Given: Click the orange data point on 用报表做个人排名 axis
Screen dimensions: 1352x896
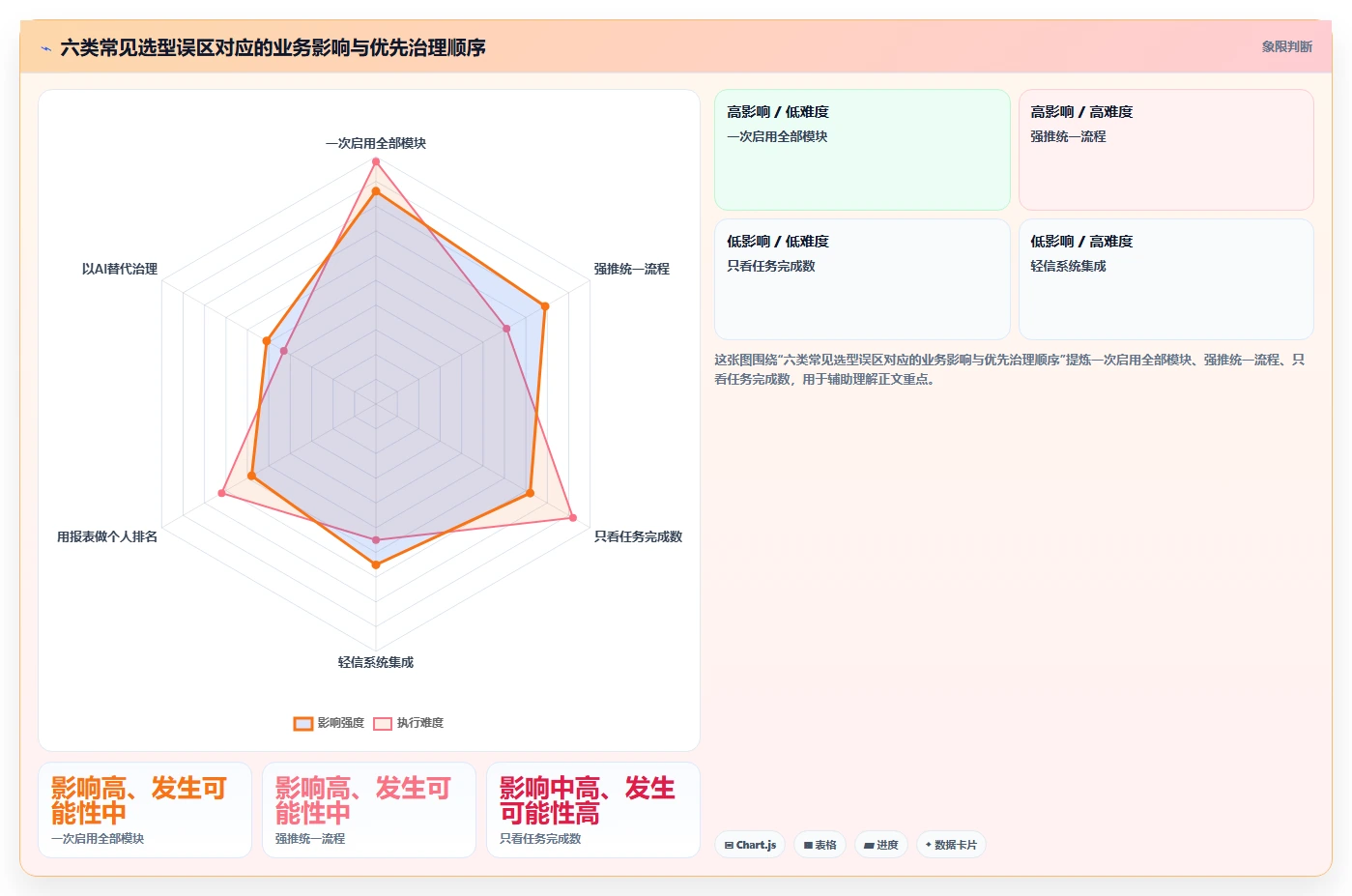Looking at the screenshot, I should pyautogui.click(x=251, y=476).
